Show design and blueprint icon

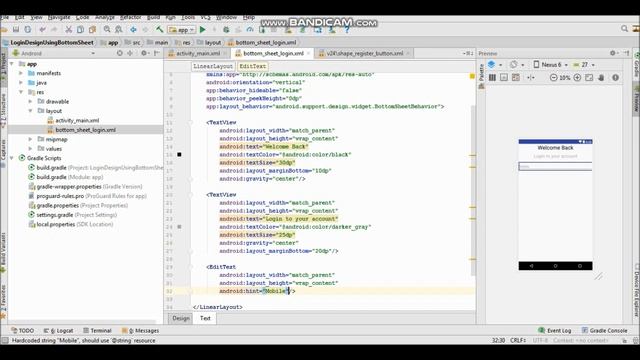pyautogui.click(x=516, y=78)
